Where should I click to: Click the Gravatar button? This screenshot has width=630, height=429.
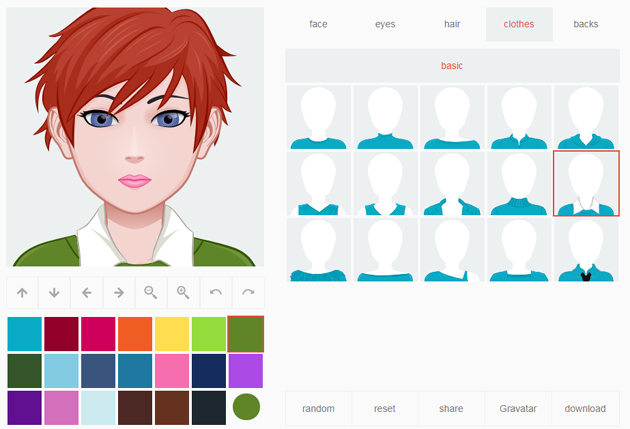518,409
